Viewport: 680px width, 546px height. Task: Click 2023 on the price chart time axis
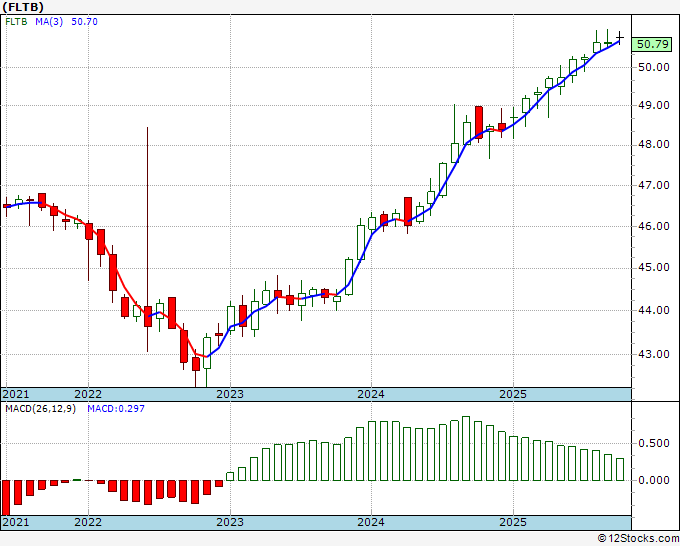(x=230, y=394)
